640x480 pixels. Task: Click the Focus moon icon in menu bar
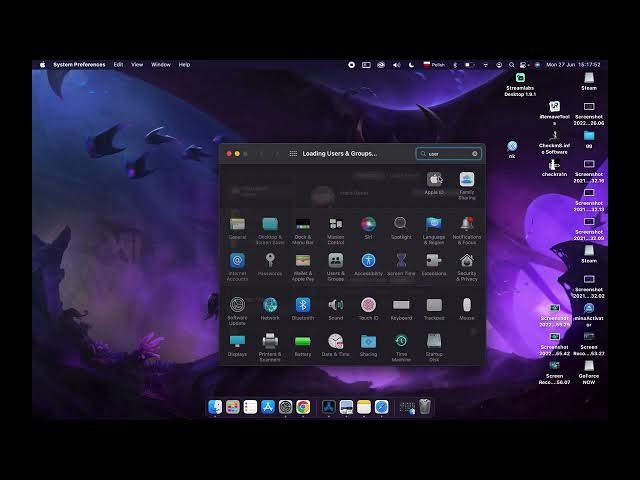click(411, 64)
